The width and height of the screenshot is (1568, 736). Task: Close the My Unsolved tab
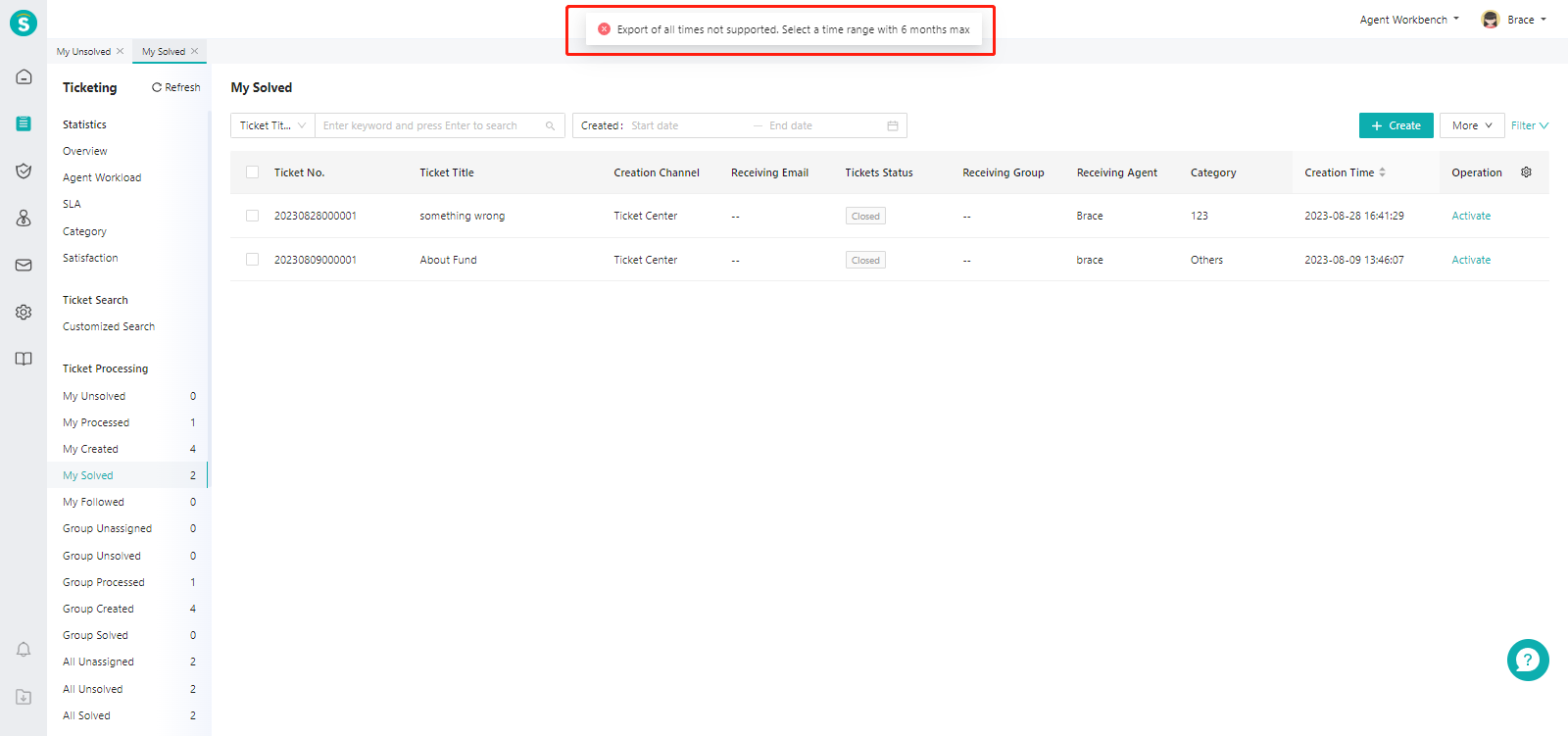120,51
